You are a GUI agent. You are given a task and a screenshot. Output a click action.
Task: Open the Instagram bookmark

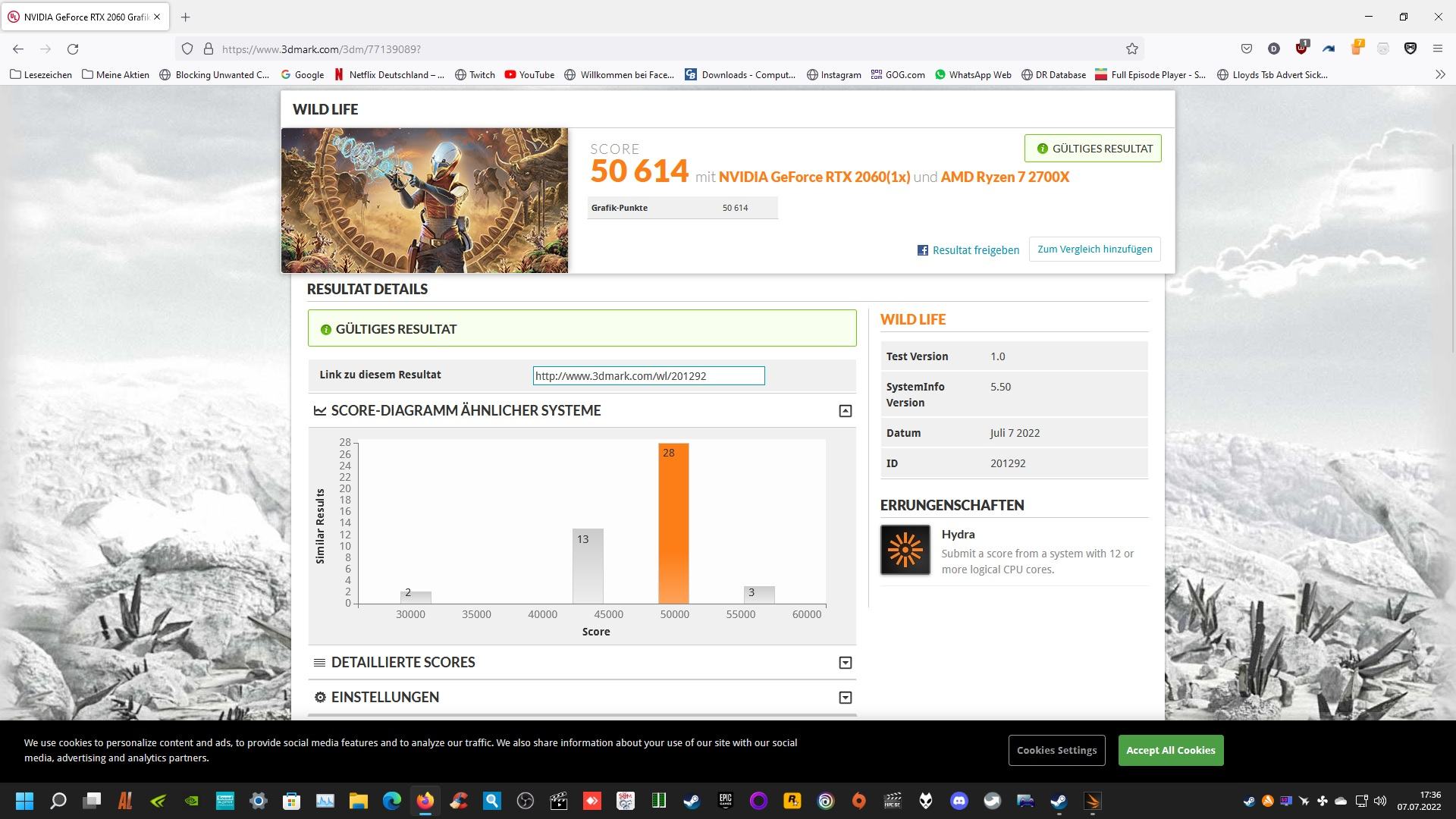pos(834,74)
